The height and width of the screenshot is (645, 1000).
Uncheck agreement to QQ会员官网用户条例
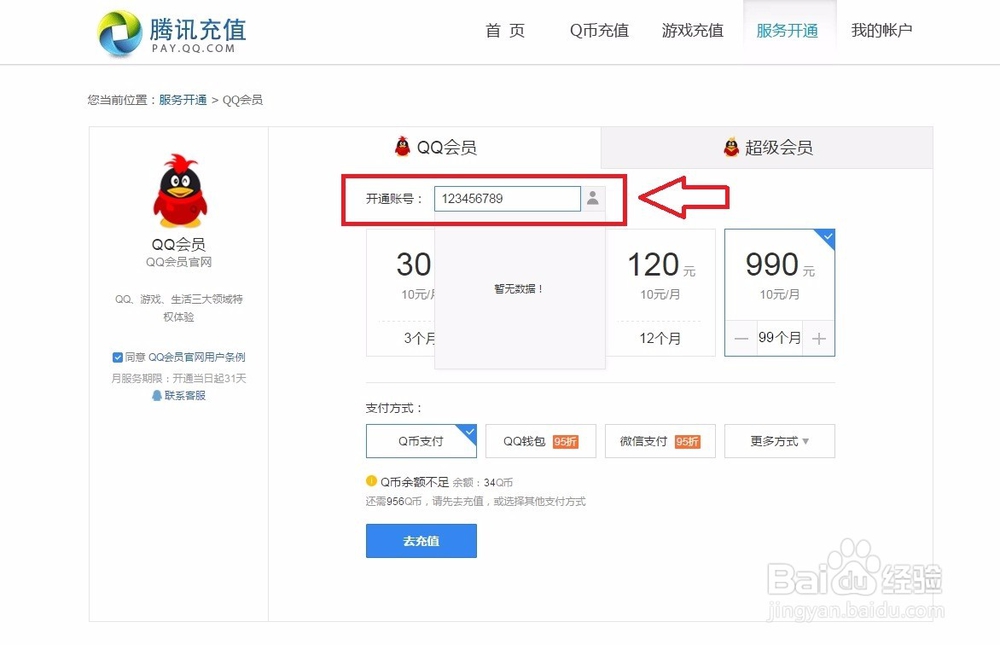point(117,356)
